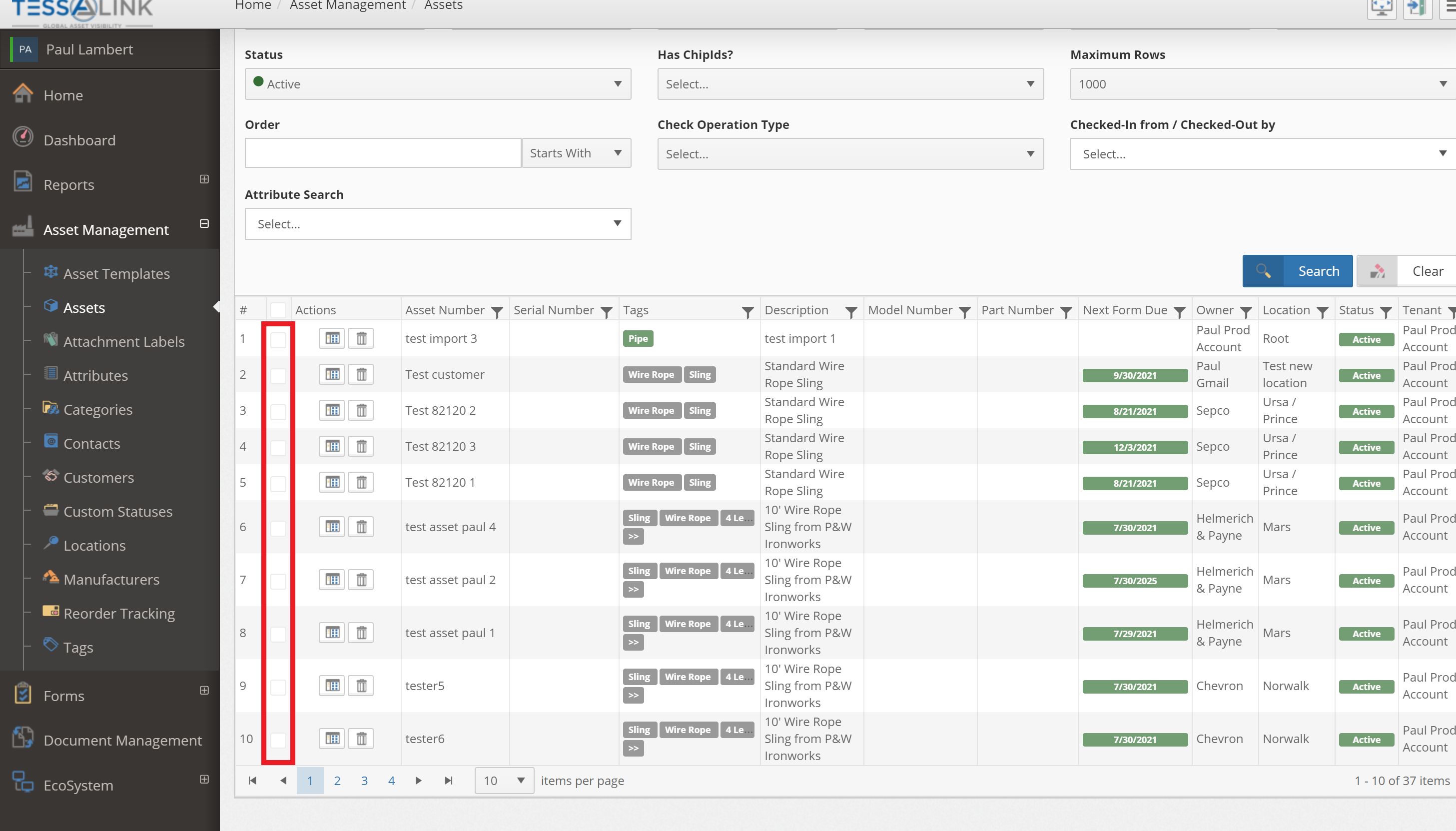The image size is (1456, 831).
Task: Open Reorder Tracking in sidebar
Action: [x=119, y=613]
